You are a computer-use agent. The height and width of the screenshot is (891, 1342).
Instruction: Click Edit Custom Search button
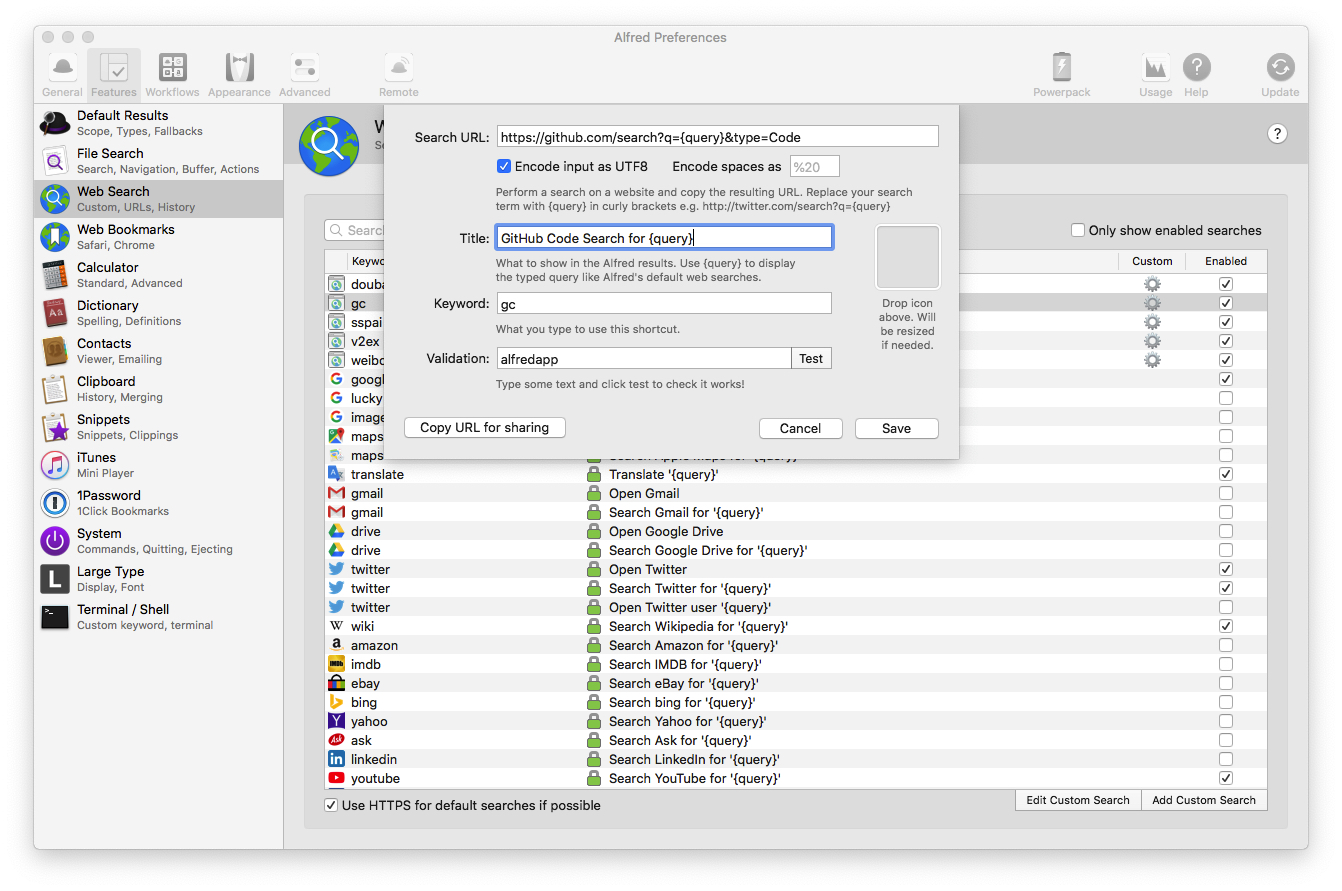1077,800
